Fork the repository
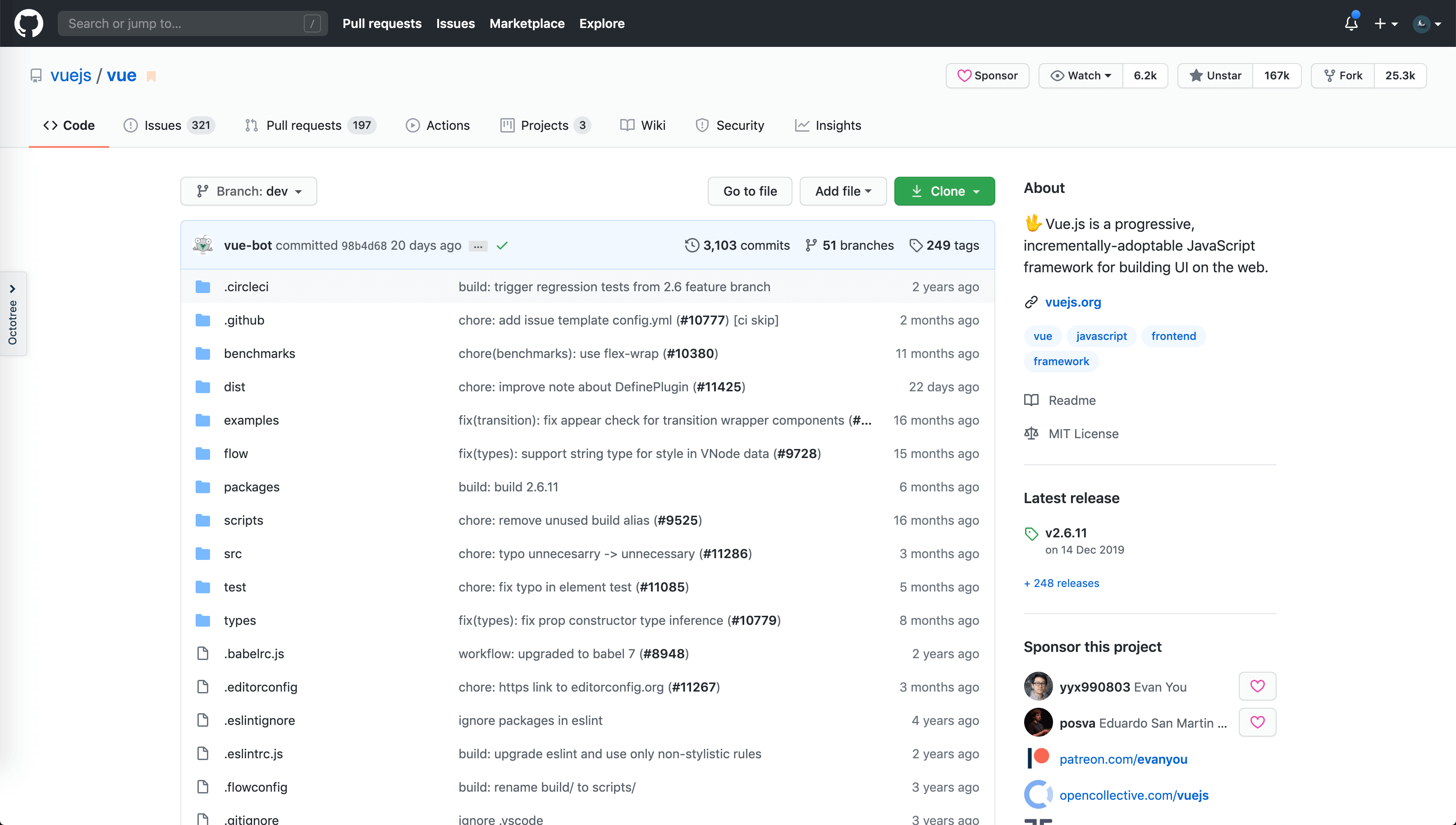The width and height of the screenshot is (1456, 825). 1343,75
